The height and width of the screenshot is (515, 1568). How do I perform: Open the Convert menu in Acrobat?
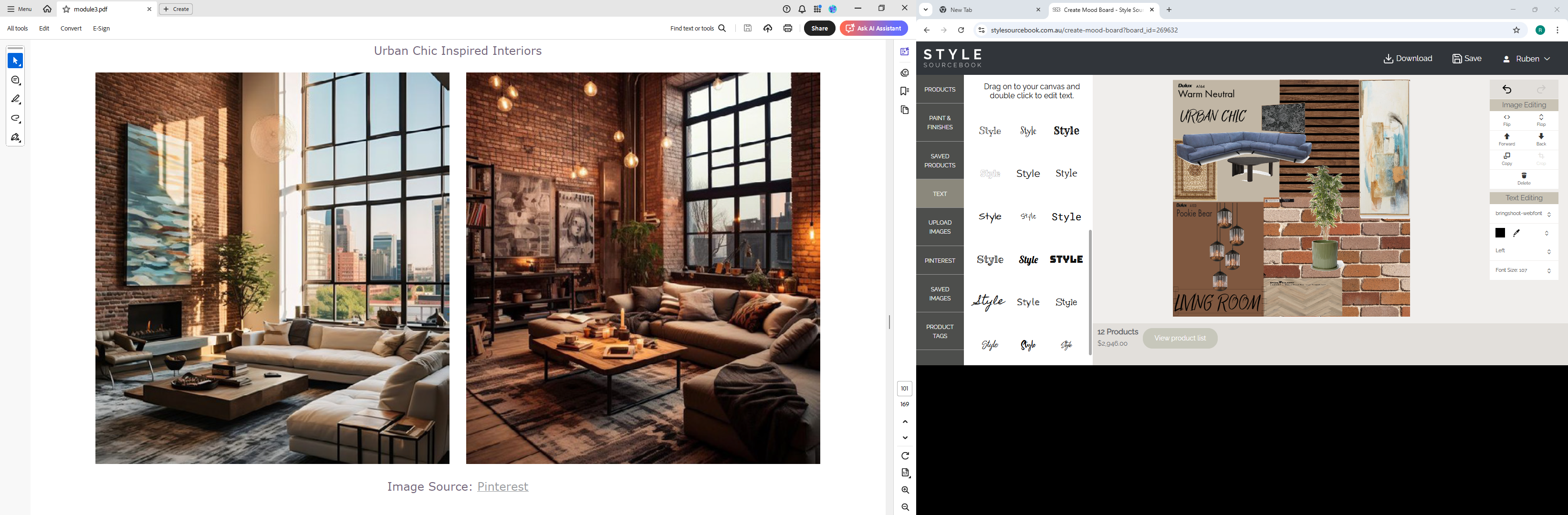point(71,29)
